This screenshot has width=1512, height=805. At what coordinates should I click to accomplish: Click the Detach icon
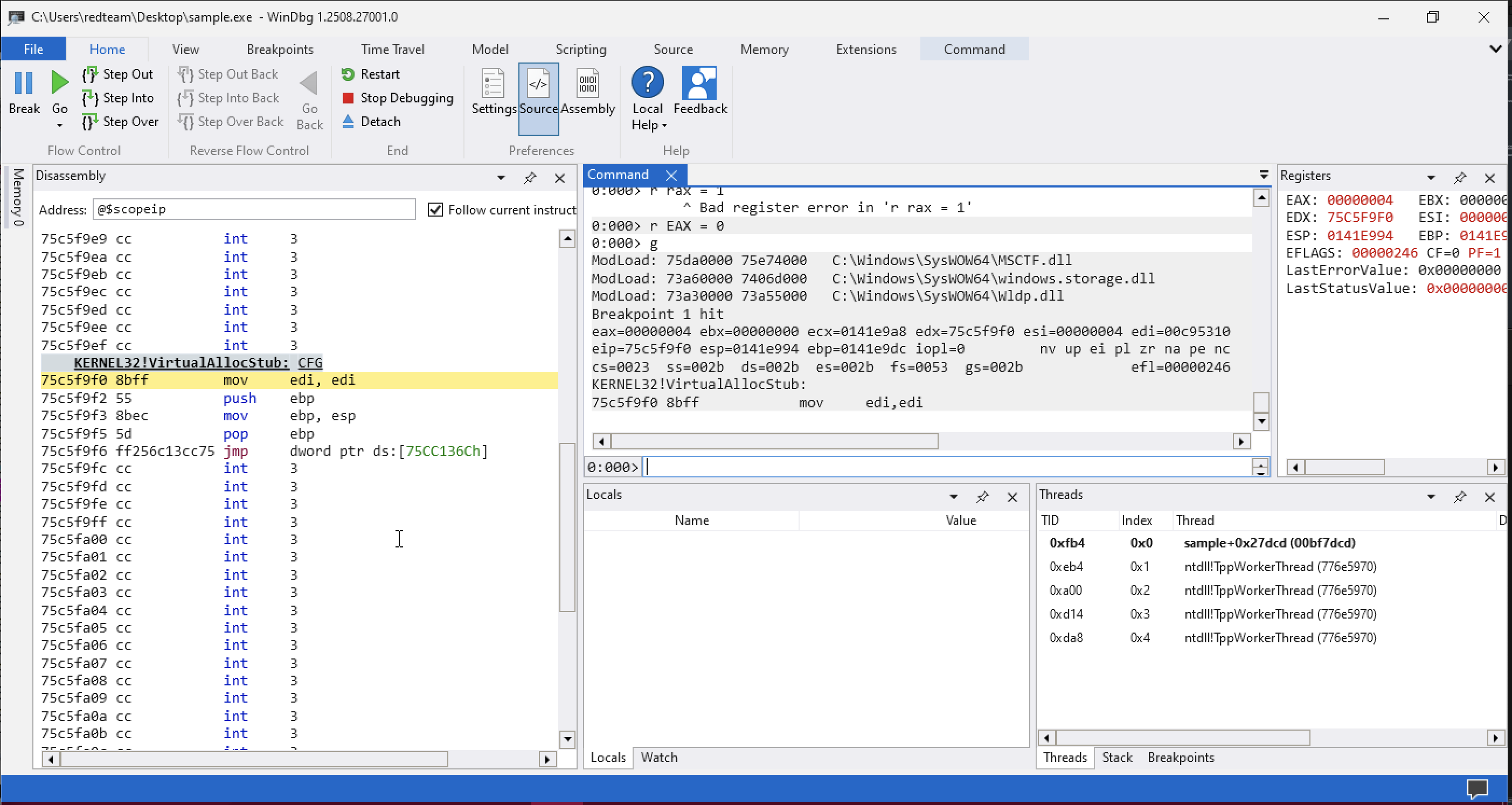click(x=348, y=121)
